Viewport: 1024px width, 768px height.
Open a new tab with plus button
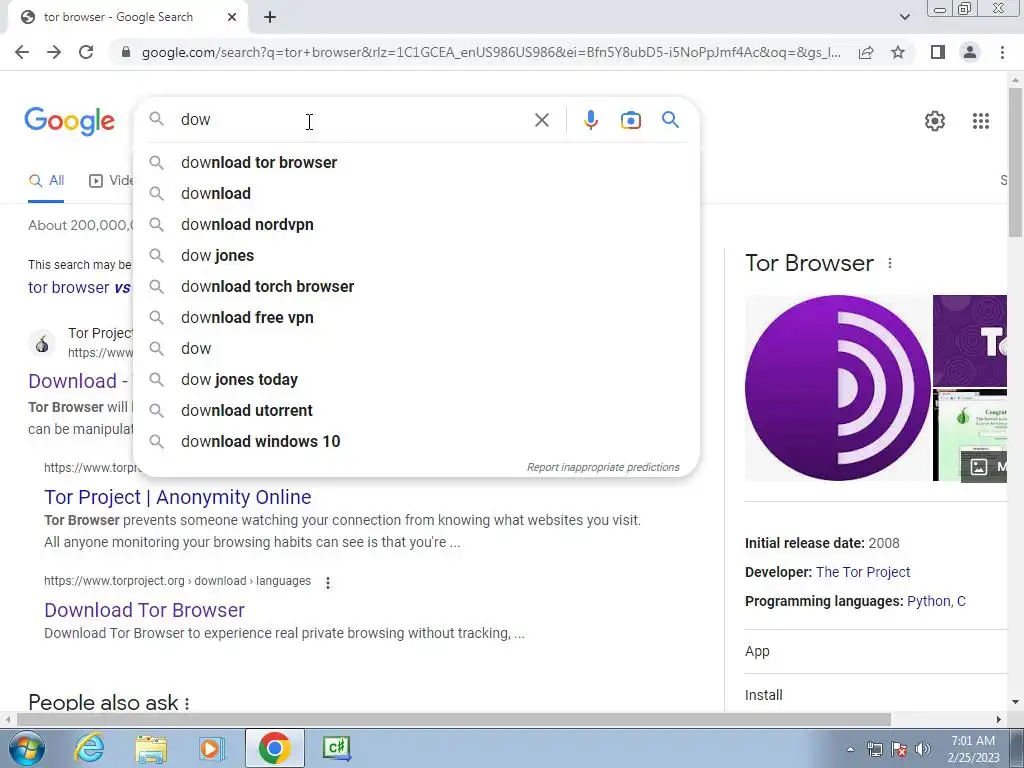270,17
